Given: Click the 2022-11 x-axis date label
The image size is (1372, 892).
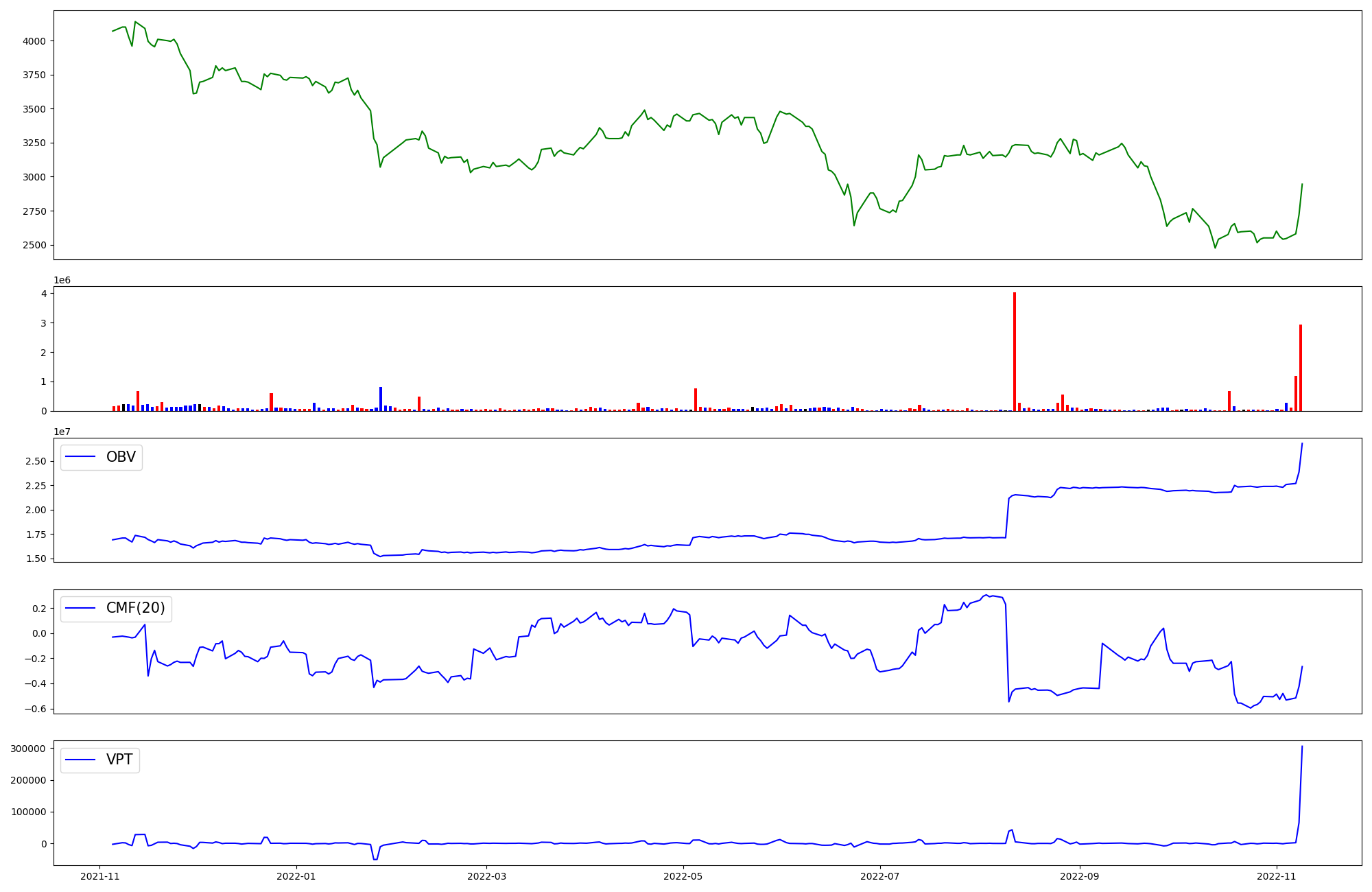Looking at the screenshot, I should (x=1277, y=876).
